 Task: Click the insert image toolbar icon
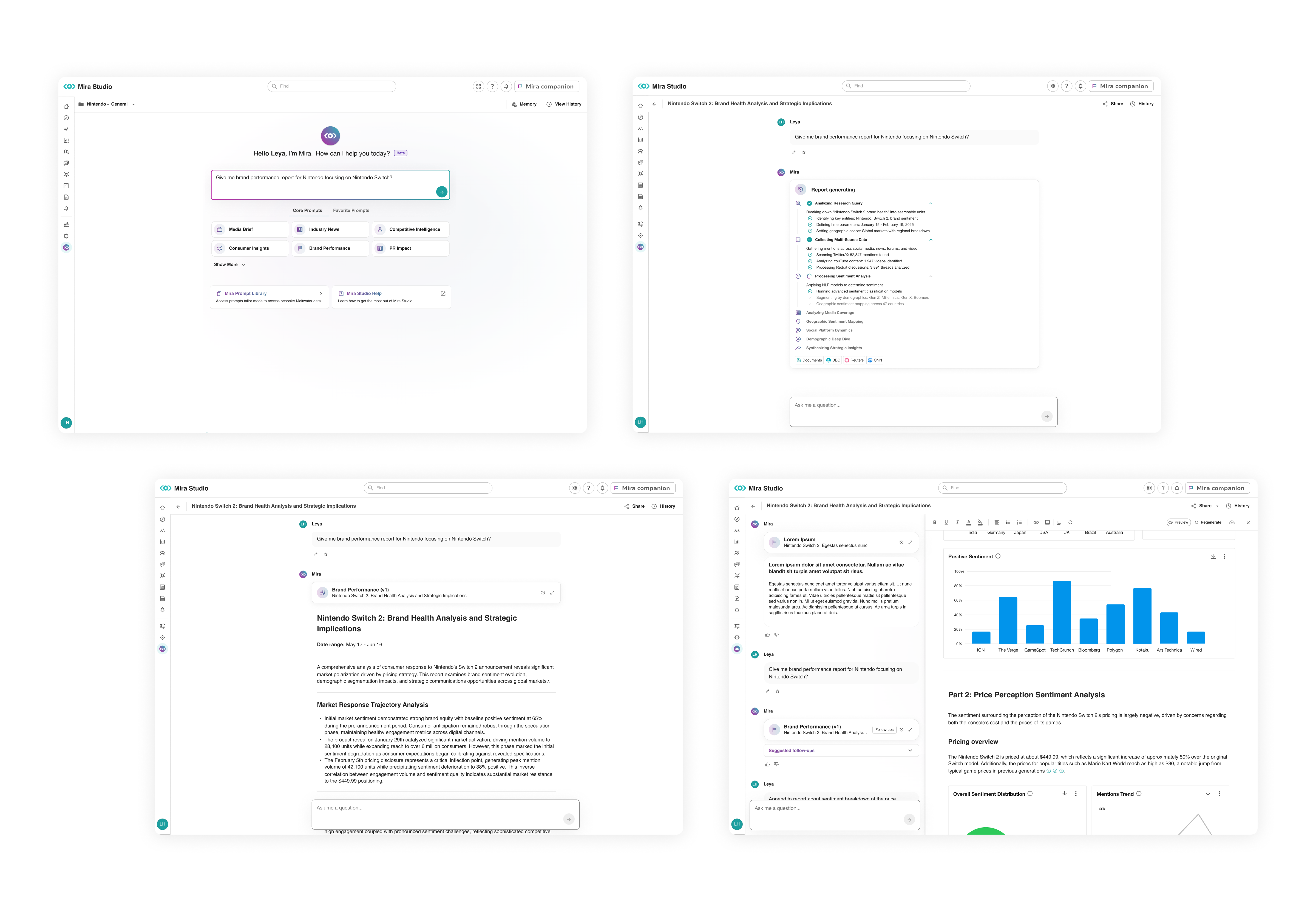(1047, 523)
